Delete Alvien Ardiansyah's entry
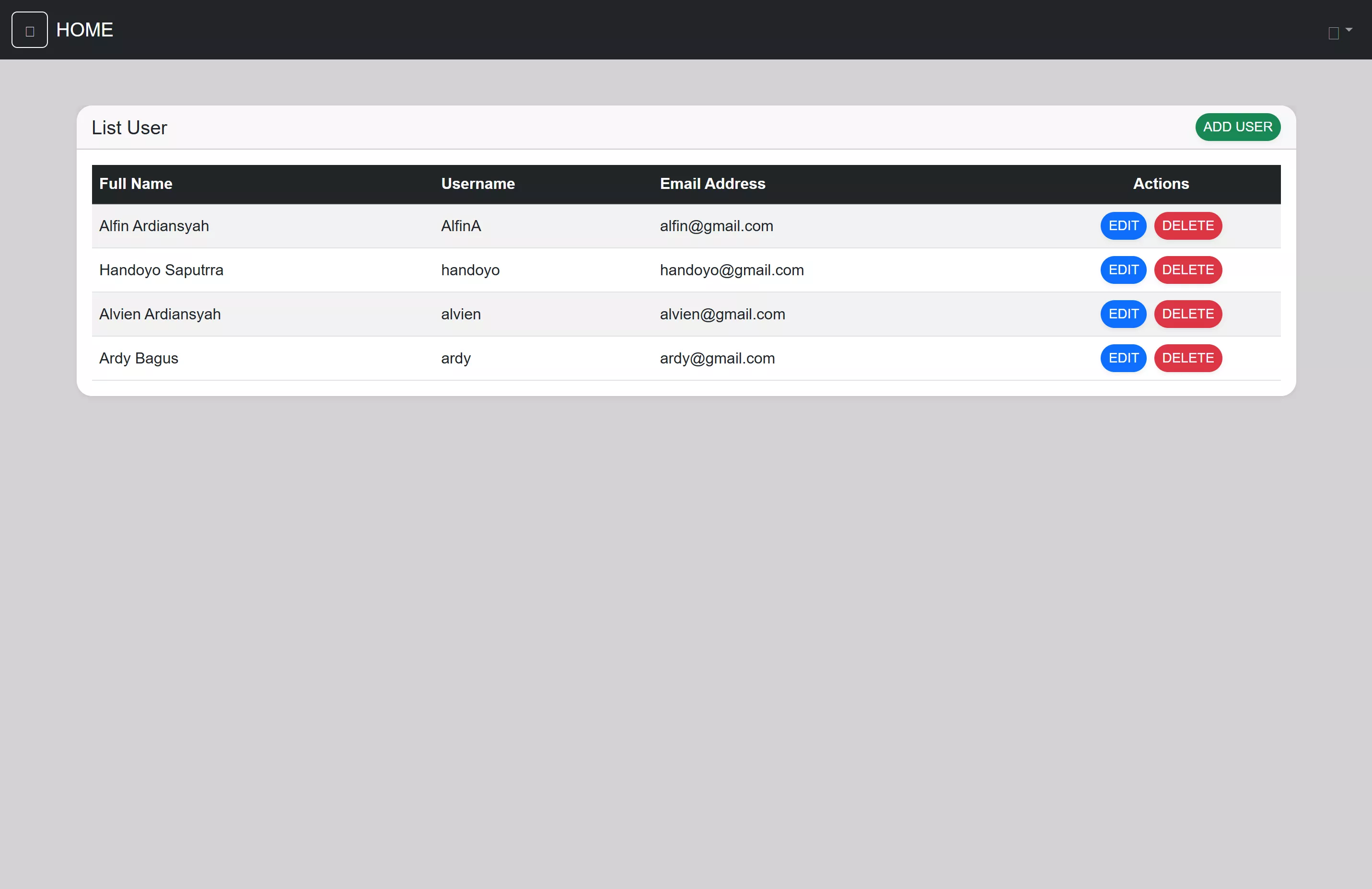Screen dimensions: 1372x889 click(1187, 314)
